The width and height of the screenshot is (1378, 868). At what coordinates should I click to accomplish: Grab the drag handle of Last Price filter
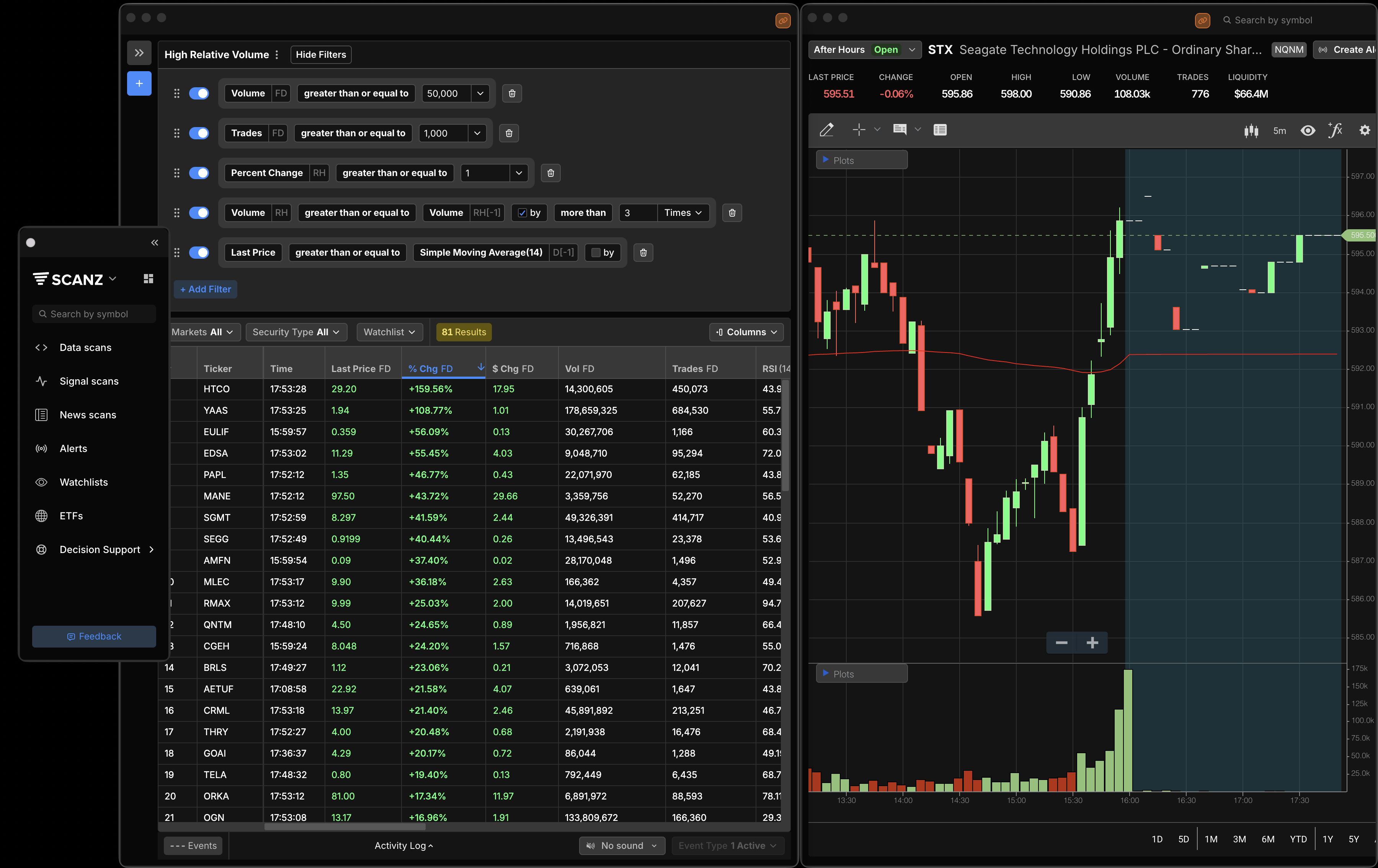coord(177,252)
